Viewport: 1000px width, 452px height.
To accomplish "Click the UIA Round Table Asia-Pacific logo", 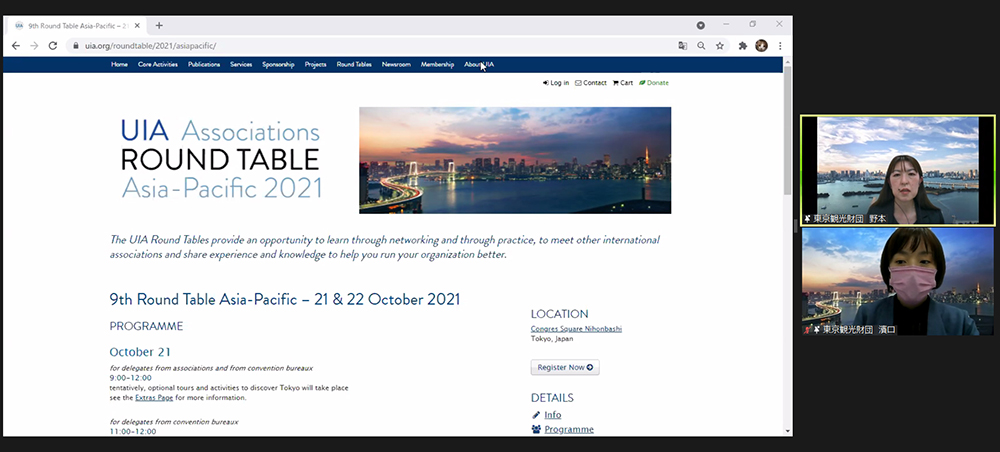I will coord(221,159).
